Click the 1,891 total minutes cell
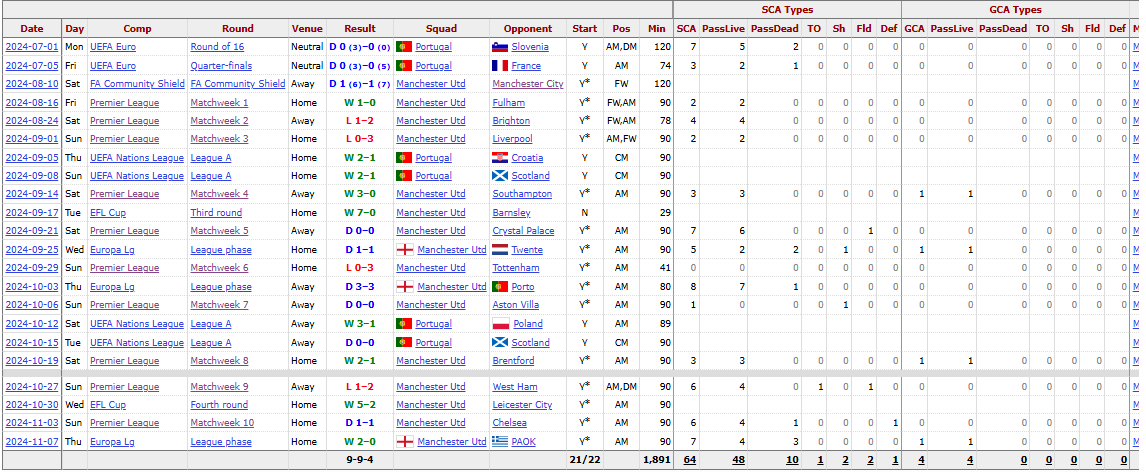 click(x=656, y=460)
